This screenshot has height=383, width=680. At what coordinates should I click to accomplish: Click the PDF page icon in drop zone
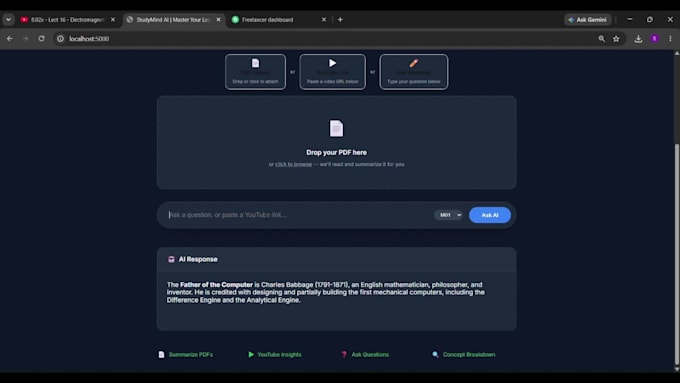(x=336, y=128)
